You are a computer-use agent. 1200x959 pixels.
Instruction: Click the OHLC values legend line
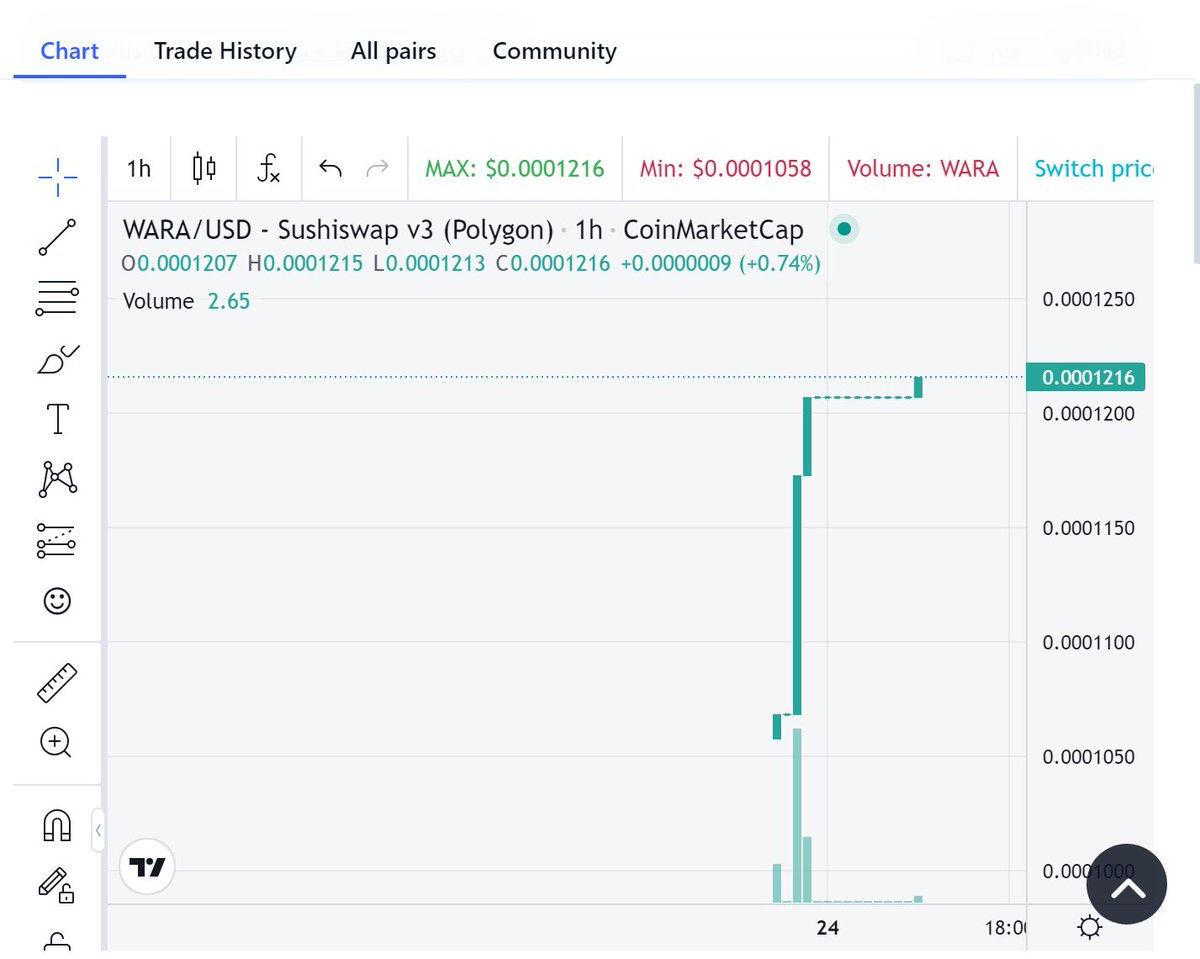pos(471,265)
